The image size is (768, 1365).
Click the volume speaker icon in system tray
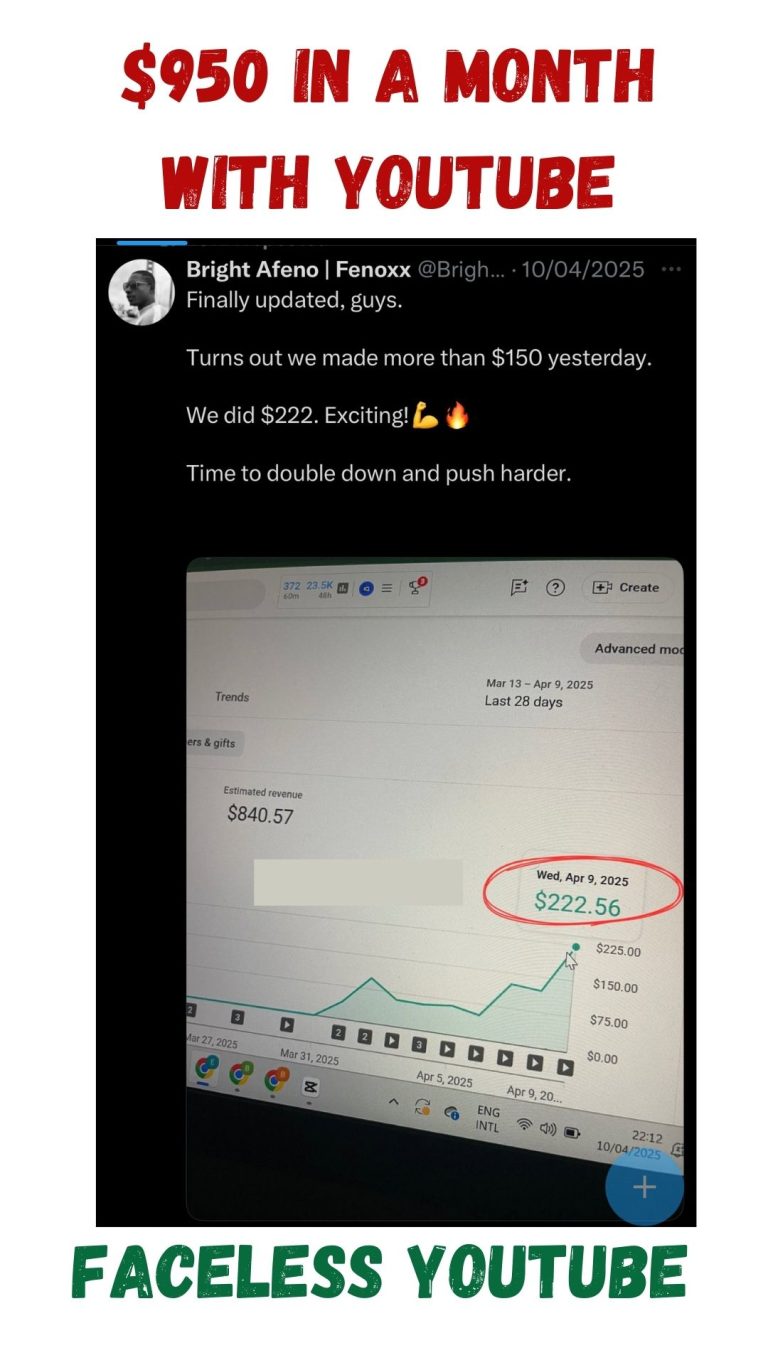548,1129
